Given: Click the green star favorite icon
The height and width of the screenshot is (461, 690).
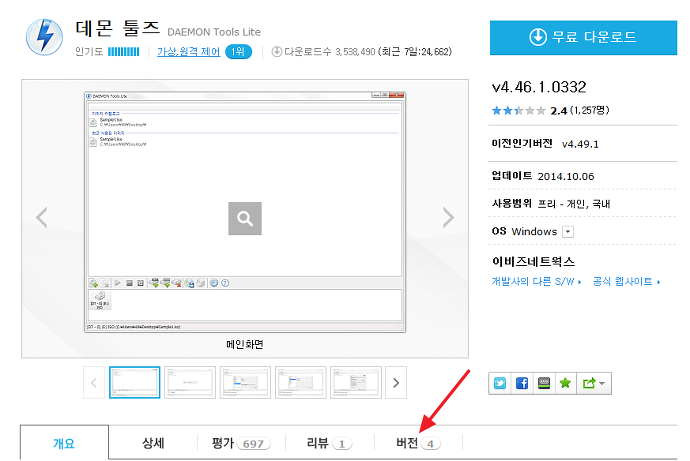Looking at the screenshot, I should pos(565,383).
